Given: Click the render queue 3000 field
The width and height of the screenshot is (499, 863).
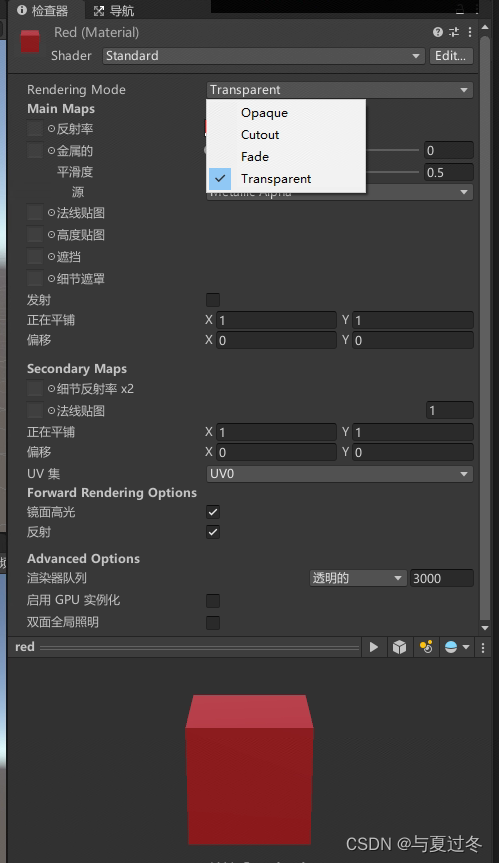Looking at the screenshot, I should click(442, 578).
